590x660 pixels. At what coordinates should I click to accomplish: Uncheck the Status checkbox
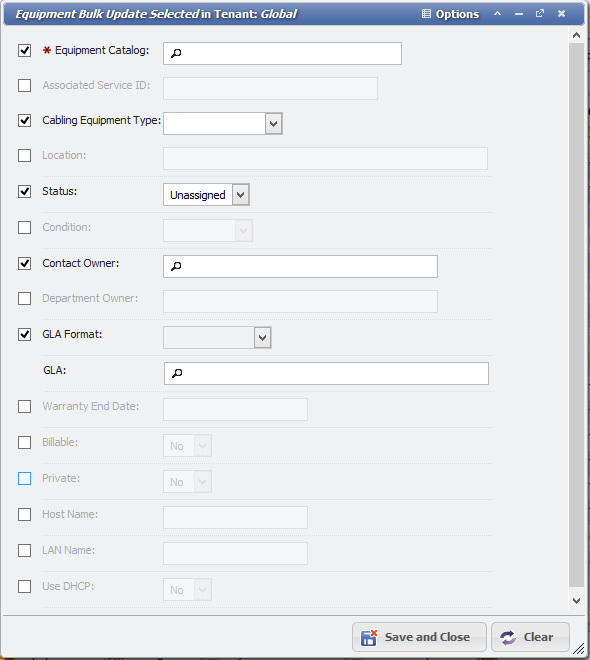[24, 192]
